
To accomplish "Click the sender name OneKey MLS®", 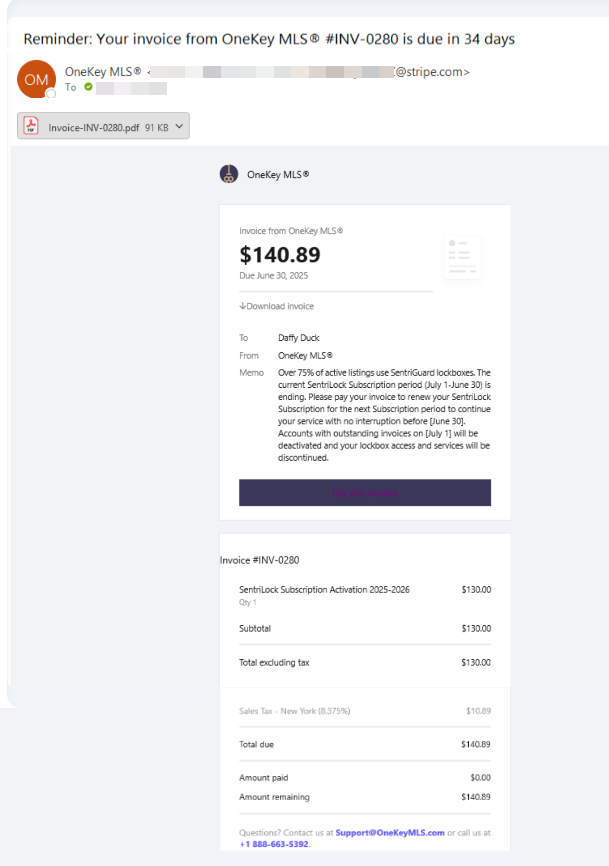I will [x=103, y=72].
